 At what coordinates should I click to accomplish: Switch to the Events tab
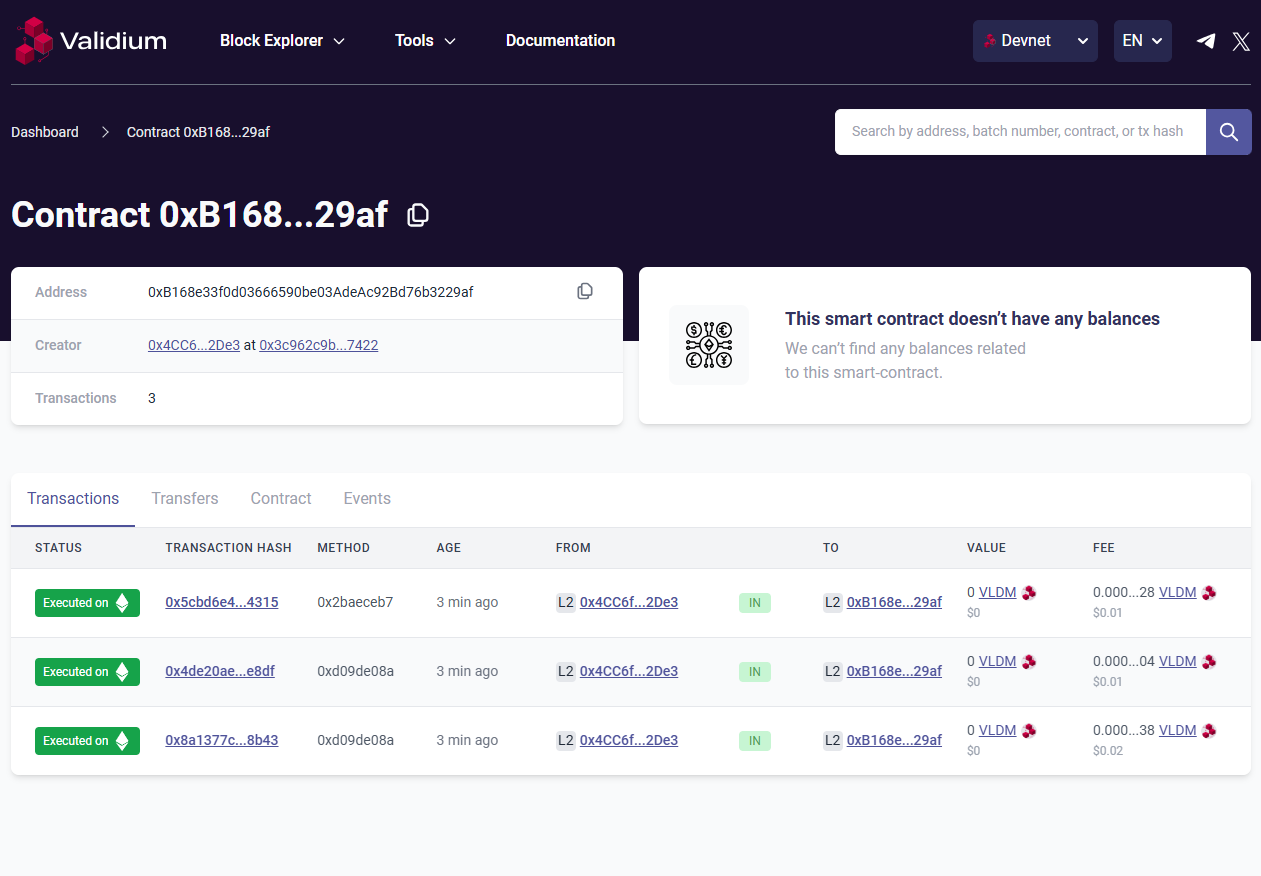[367, 498]
